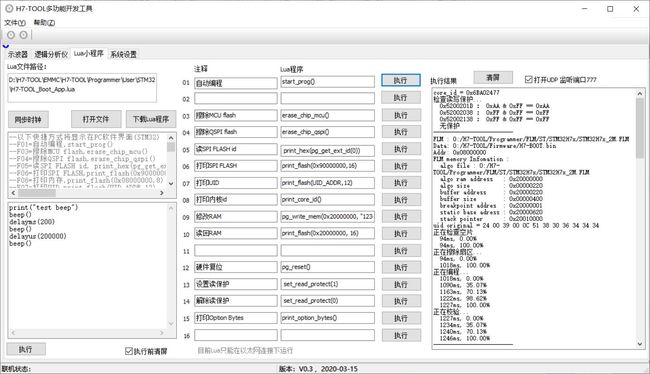Click the second round toolbar icon
The image size is (650, 374).
24,35
